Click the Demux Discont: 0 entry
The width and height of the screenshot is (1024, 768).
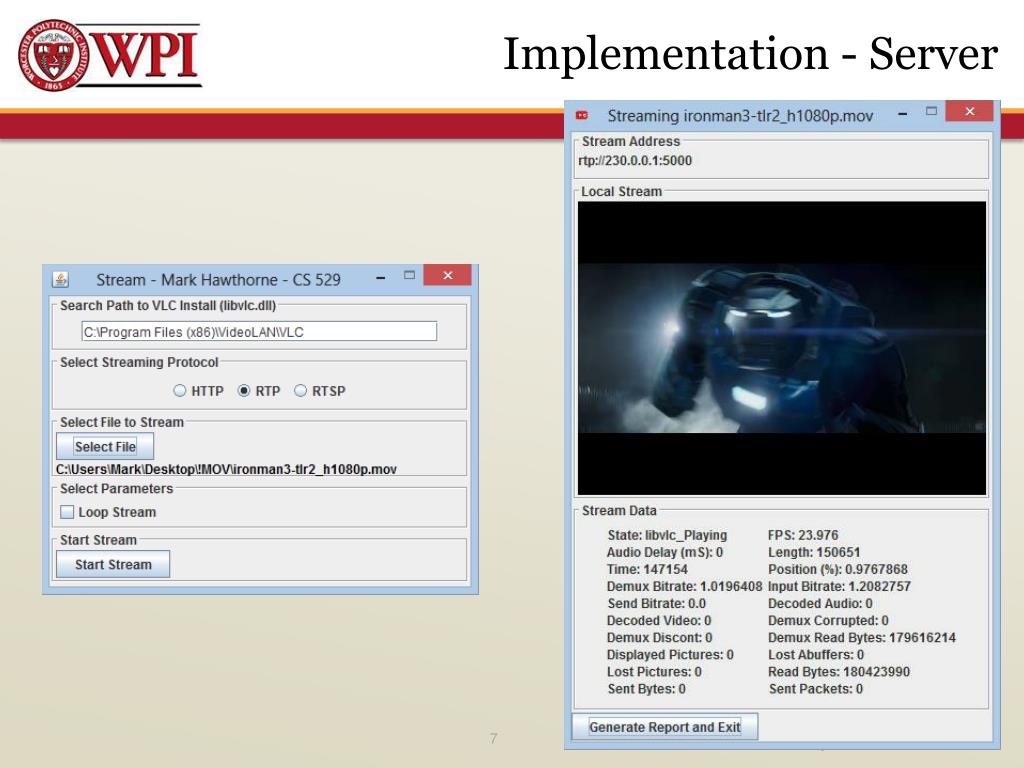point(660,637)
